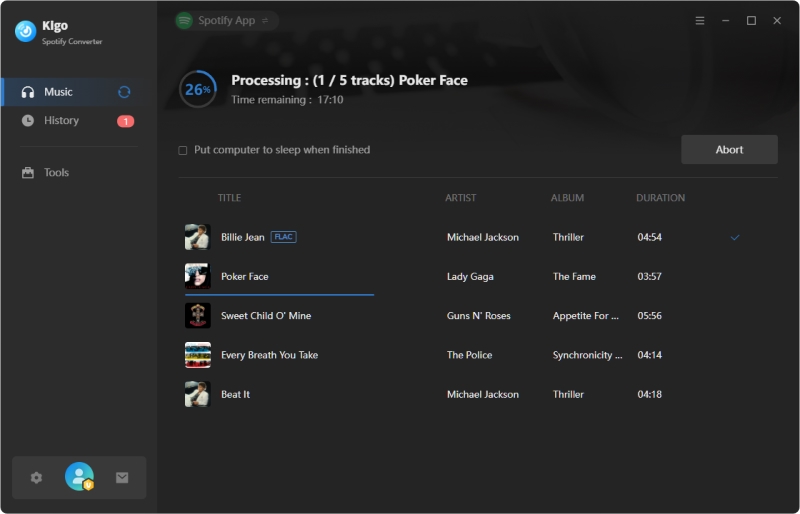Click the Sweet Child O' Mine thumbnail
Image resolution: width=800 pixels, height=514 pixels.
[x=197, y=315]
